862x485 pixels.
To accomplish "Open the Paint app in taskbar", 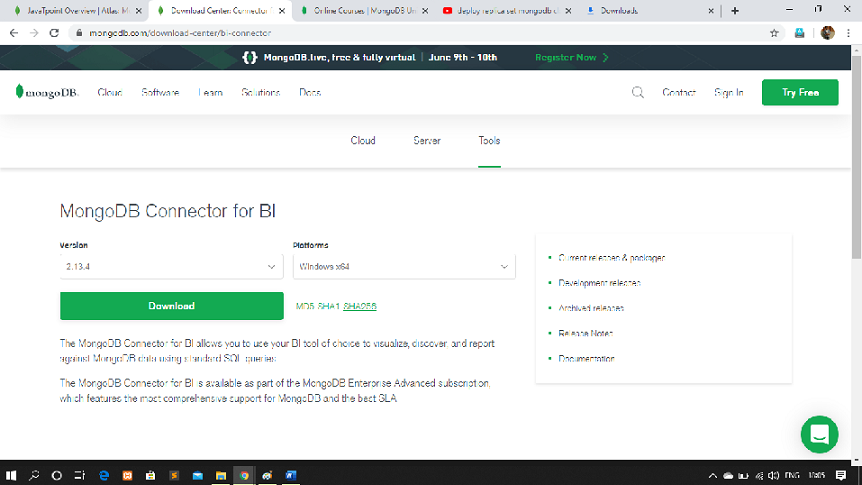I will tap(267, 475).
